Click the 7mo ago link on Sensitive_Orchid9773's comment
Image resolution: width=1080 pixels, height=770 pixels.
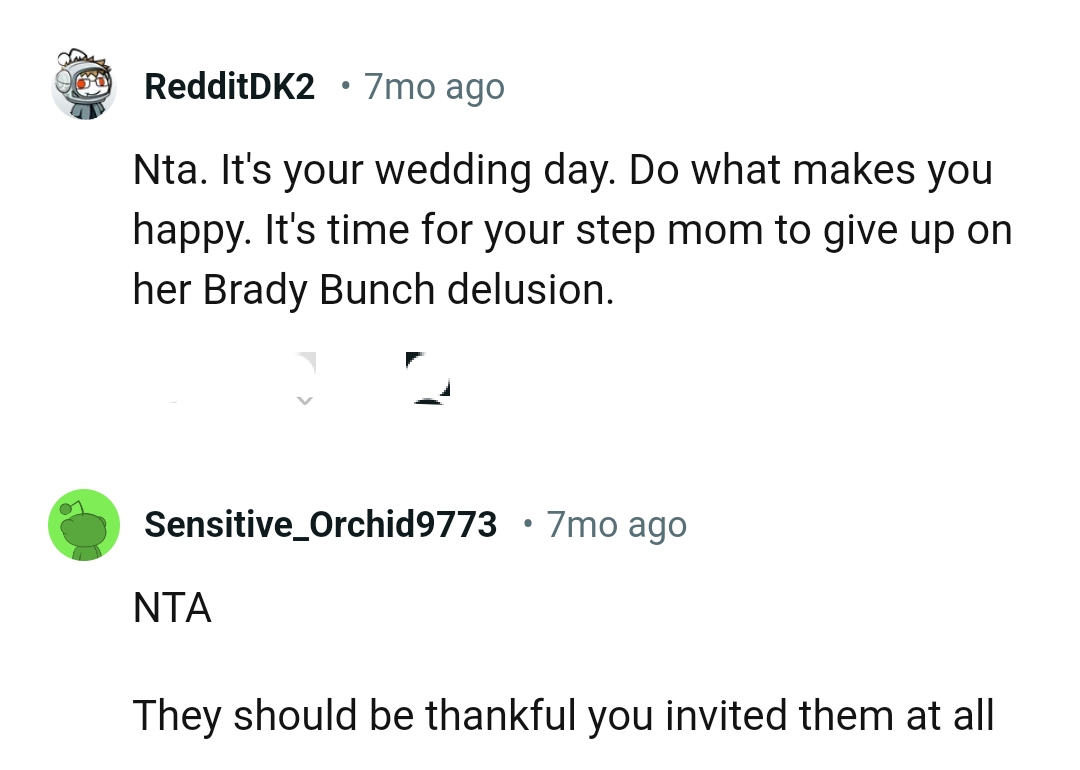(x=616, y=524)
